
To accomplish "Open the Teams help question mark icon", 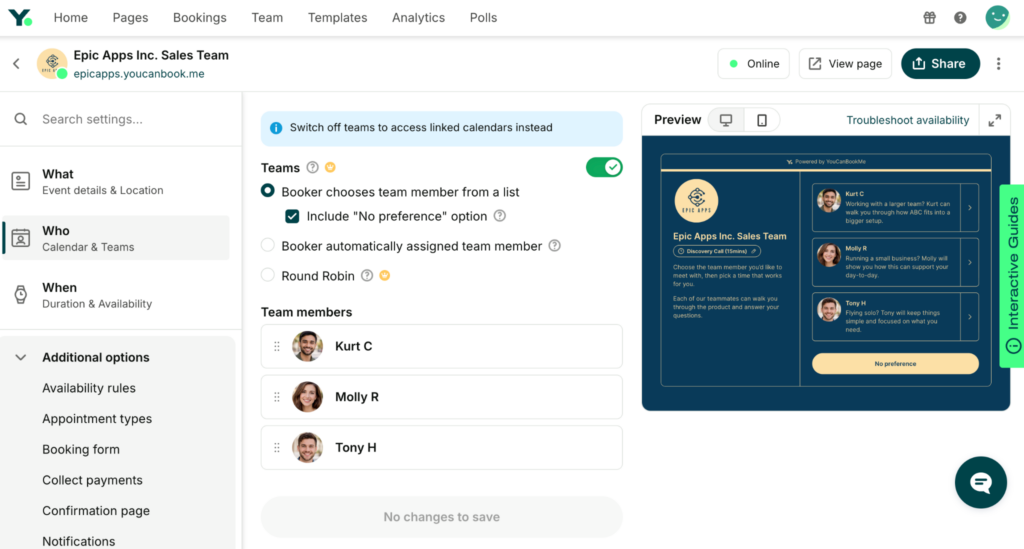I will [313, 168].
